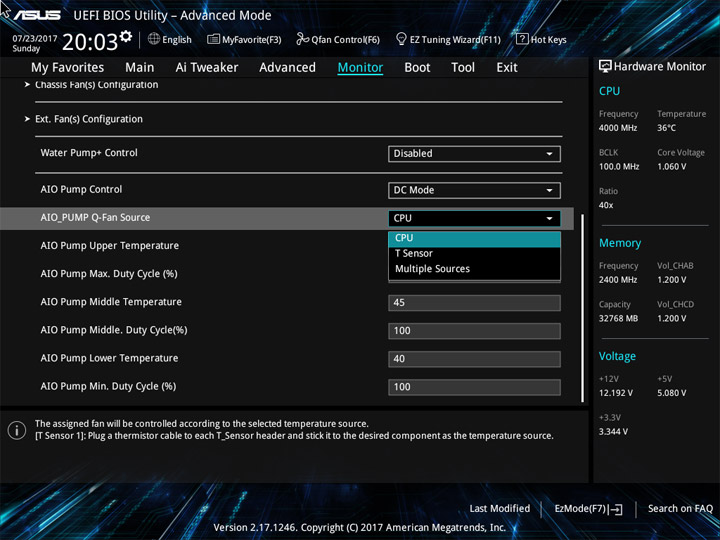Click Core Voltage 1.060 V value

[x=672, y=167]
